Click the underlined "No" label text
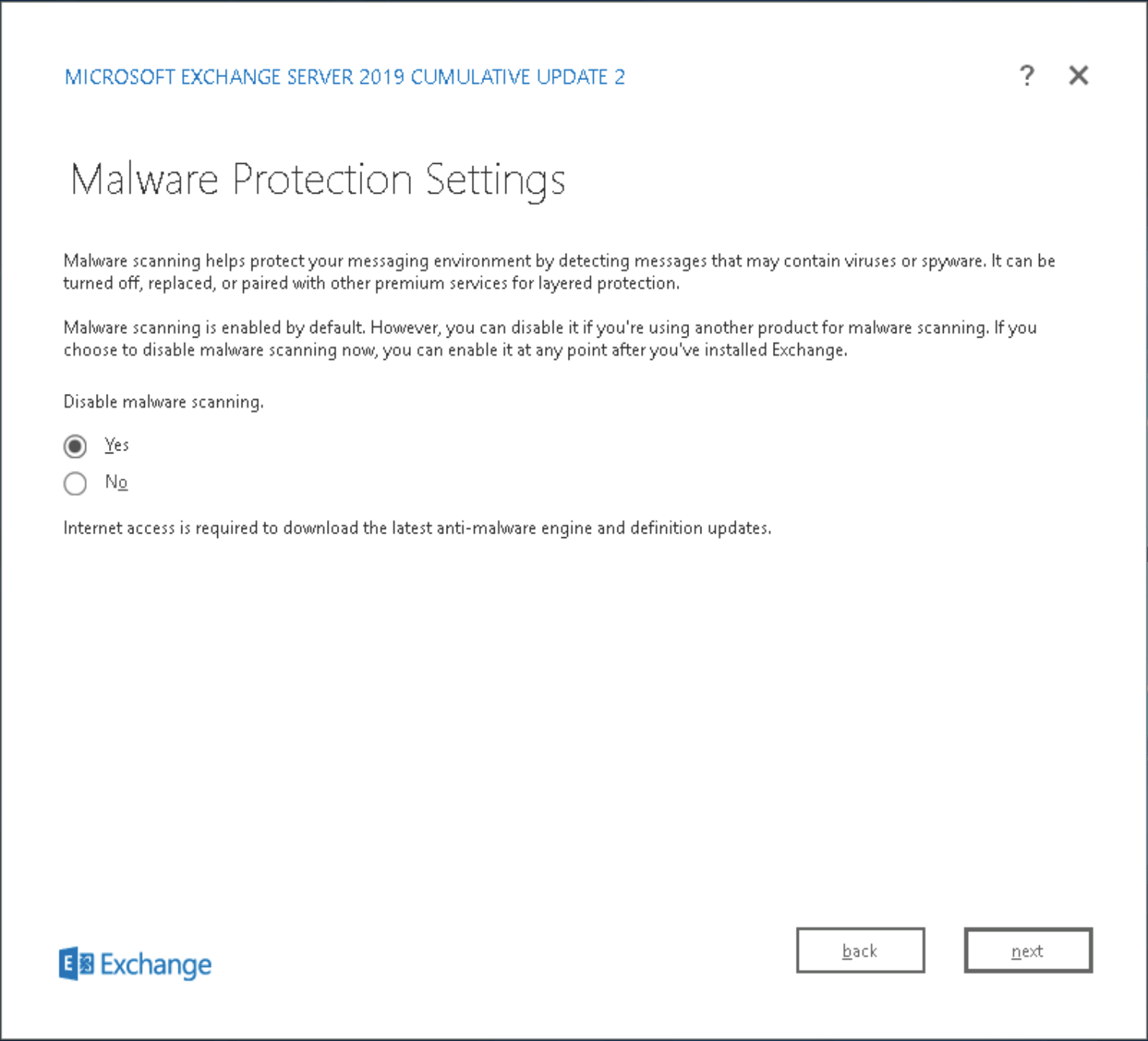1148x1041 pixels. click(117, 482)
